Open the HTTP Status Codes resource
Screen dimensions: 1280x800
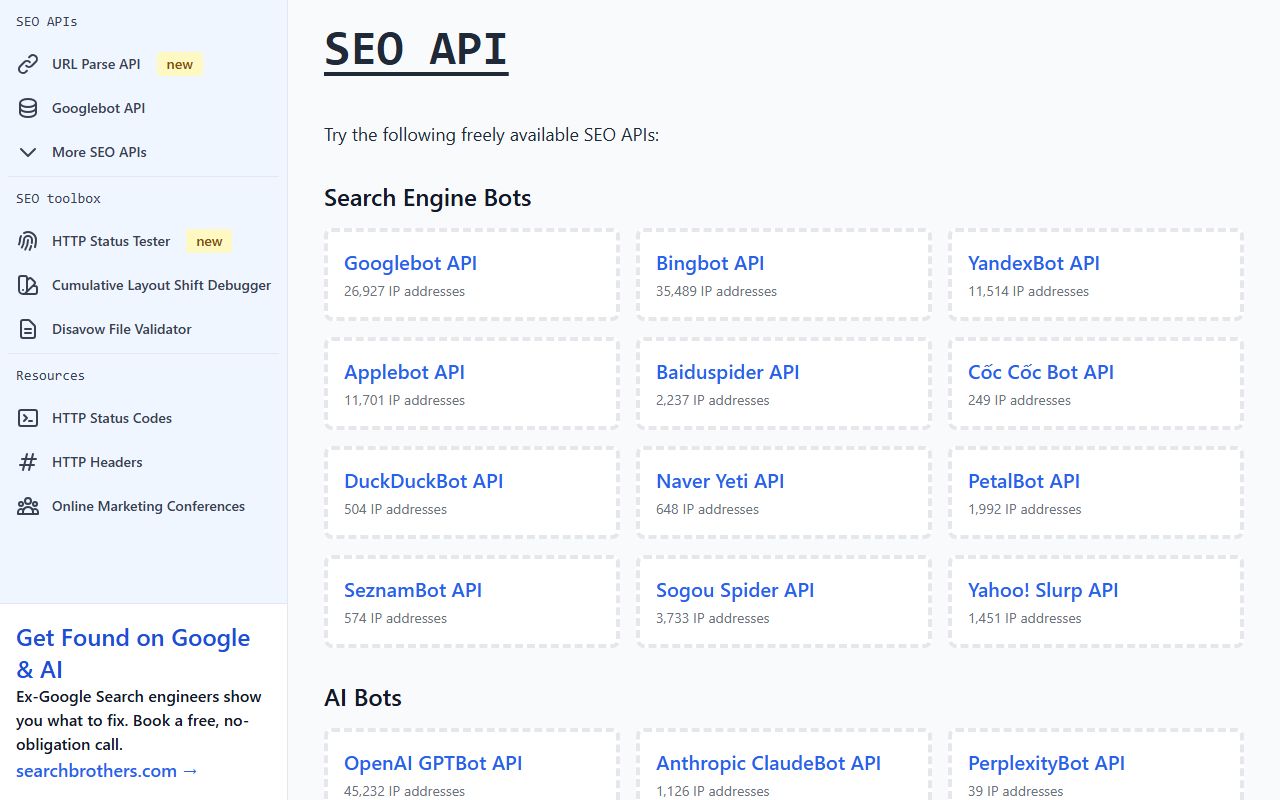(143, 418)
